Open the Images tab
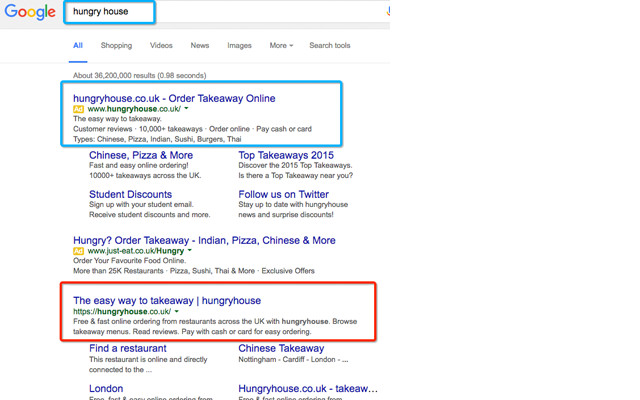 click(x=239, y=45)
